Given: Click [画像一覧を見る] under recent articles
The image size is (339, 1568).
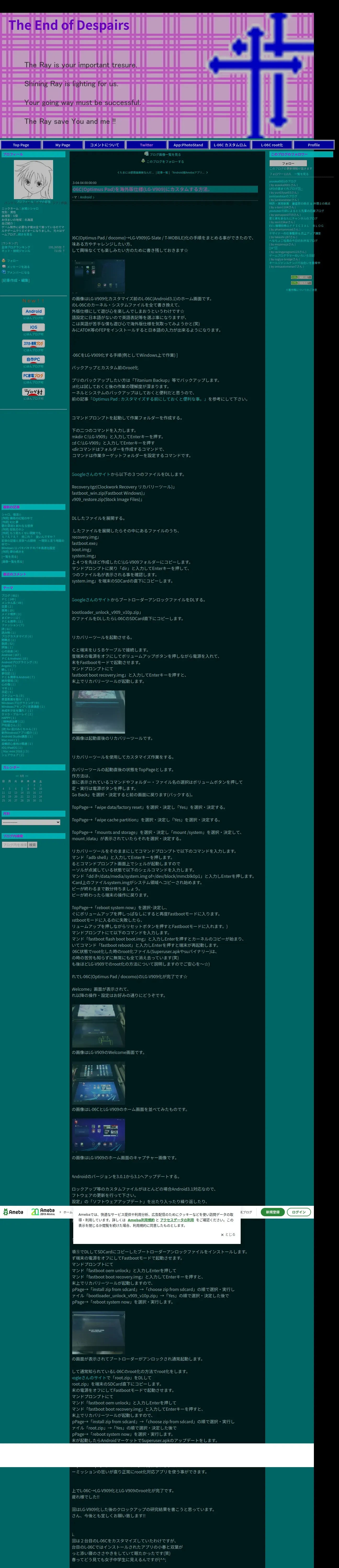Looking at the screenshot, I should coord(13,562).
